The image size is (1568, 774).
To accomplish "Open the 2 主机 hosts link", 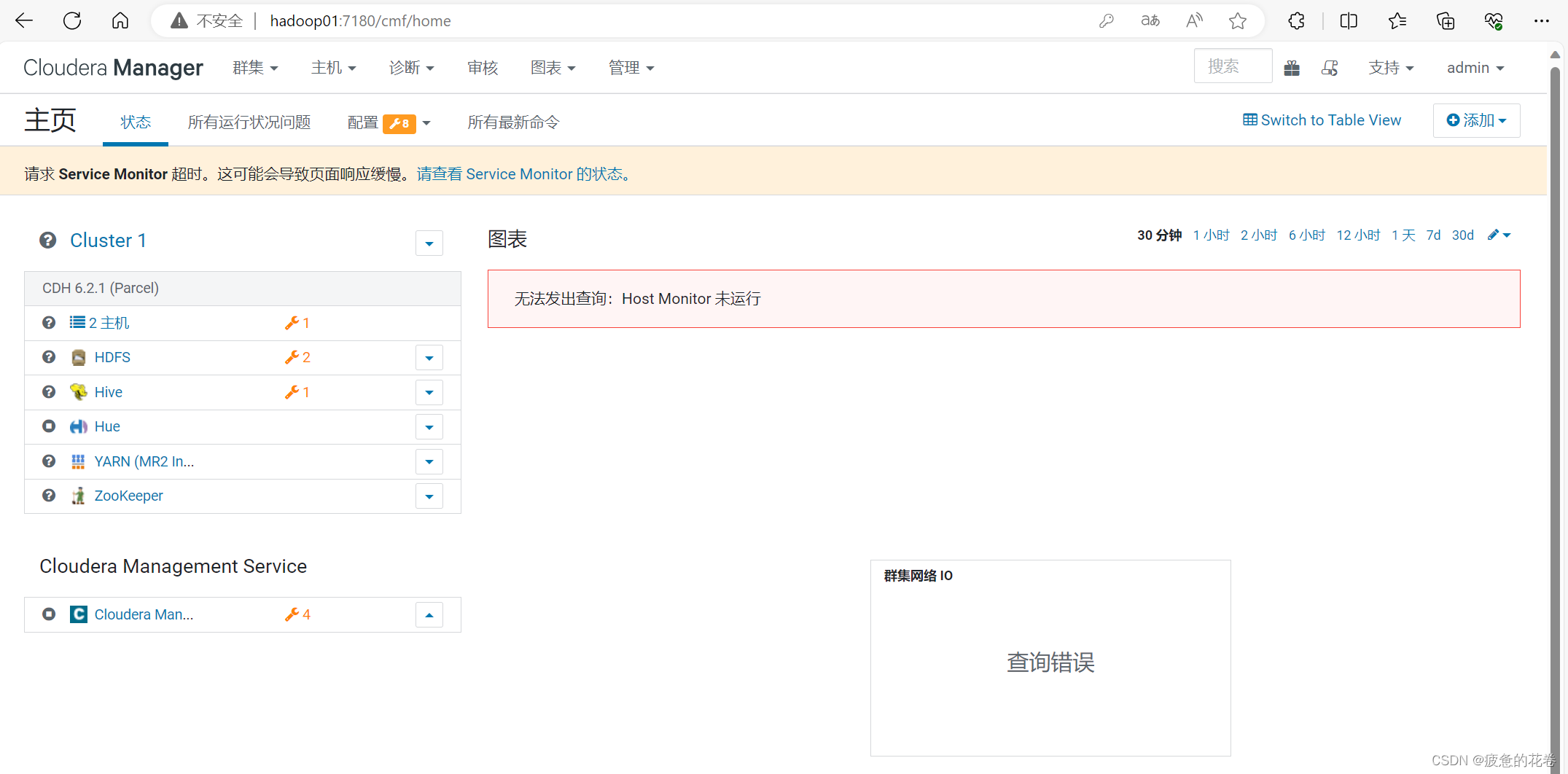I will tap(109, 323).
